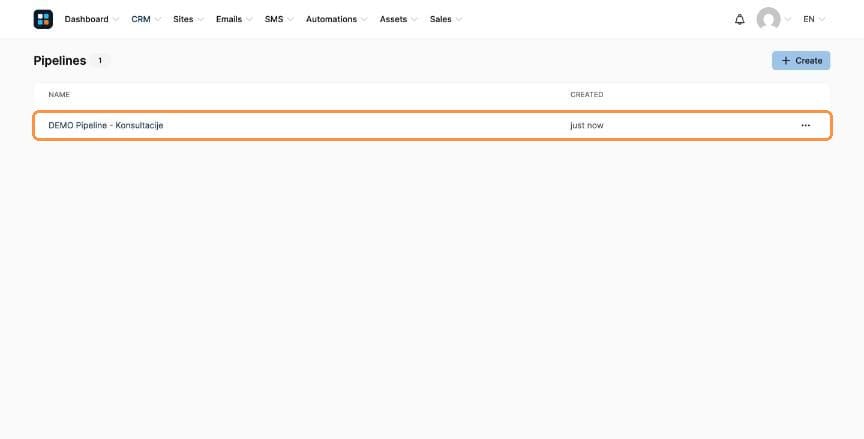The width and height of the screenshot is (864, 439).
Task: Expand the Assets dropdown chevron
Action: 414,20
